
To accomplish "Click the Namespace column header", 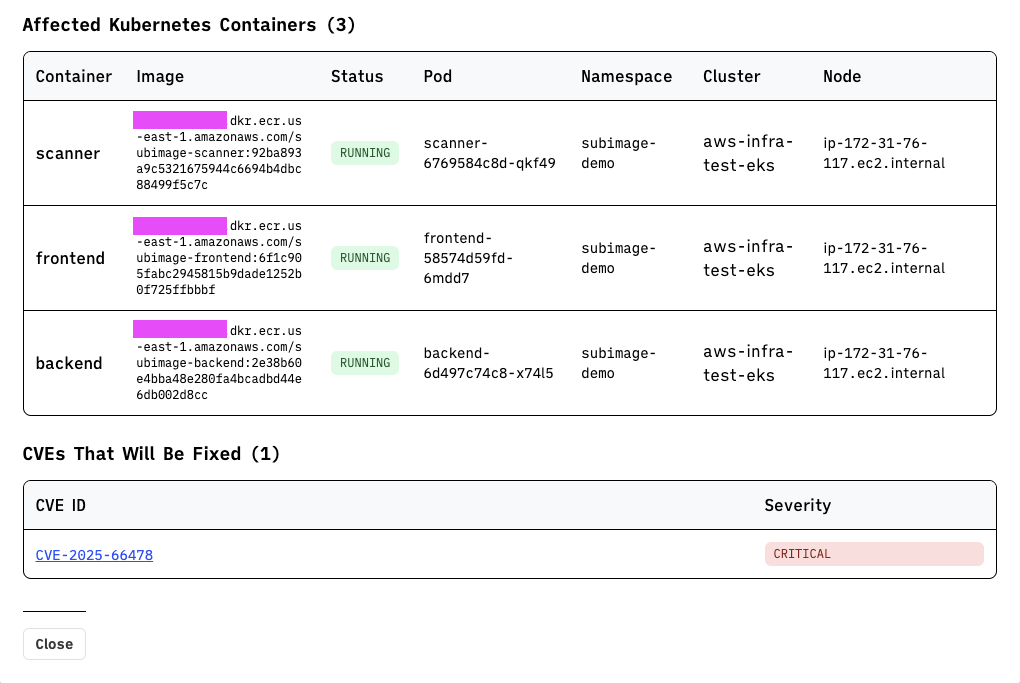I will pos(626,76).
